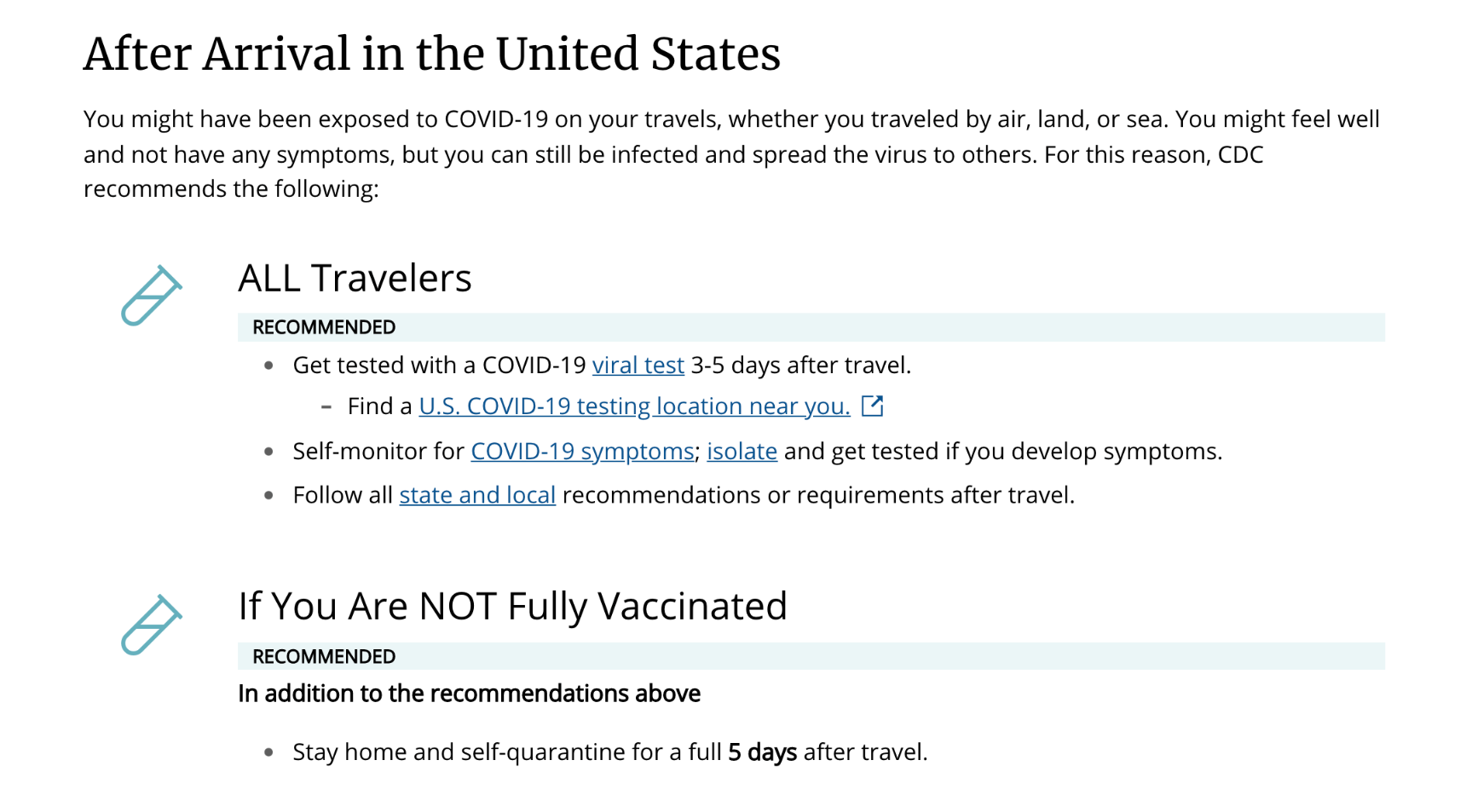Open the isolate link
Screen dimensions: 1466x812
click(x=742, y=451)
